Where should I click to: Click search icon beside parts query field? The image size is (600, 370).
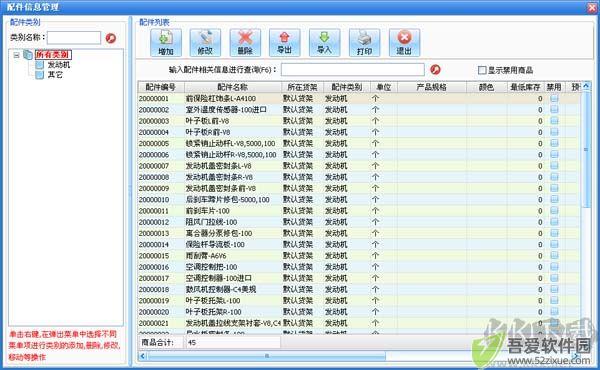coord(435,70)
